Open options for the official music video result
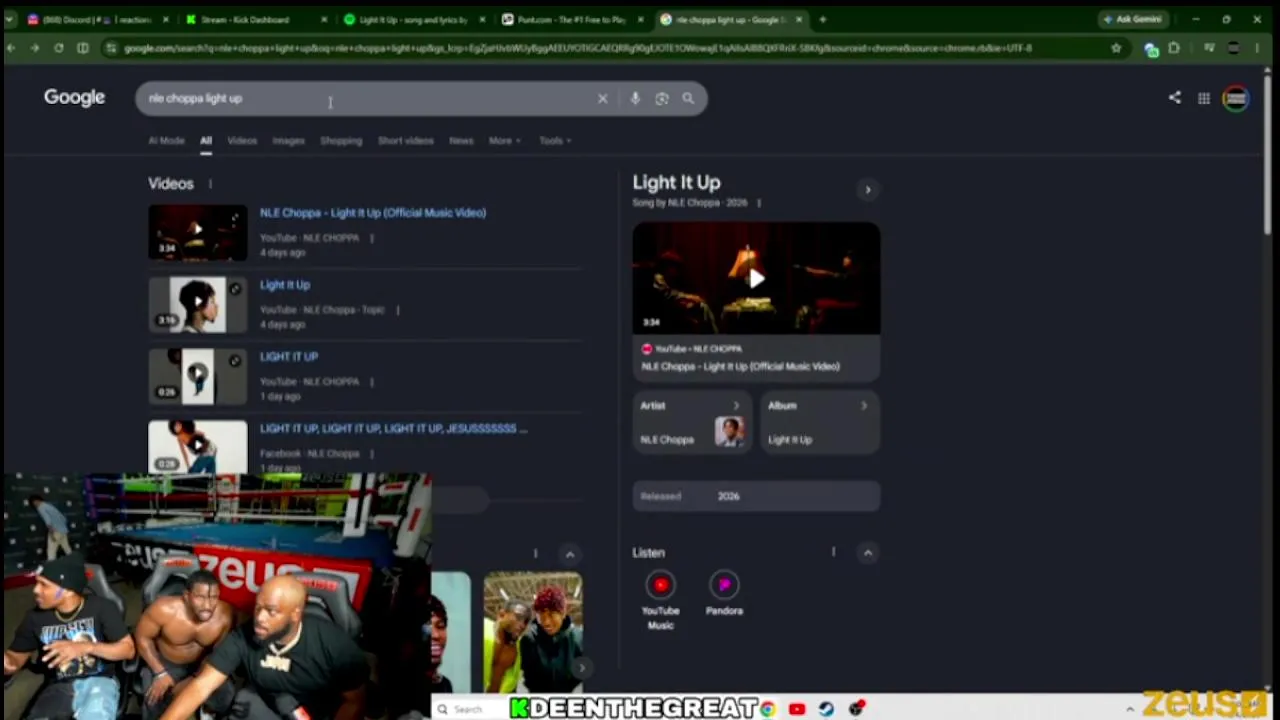The image size is (1280, 720). 371,238
